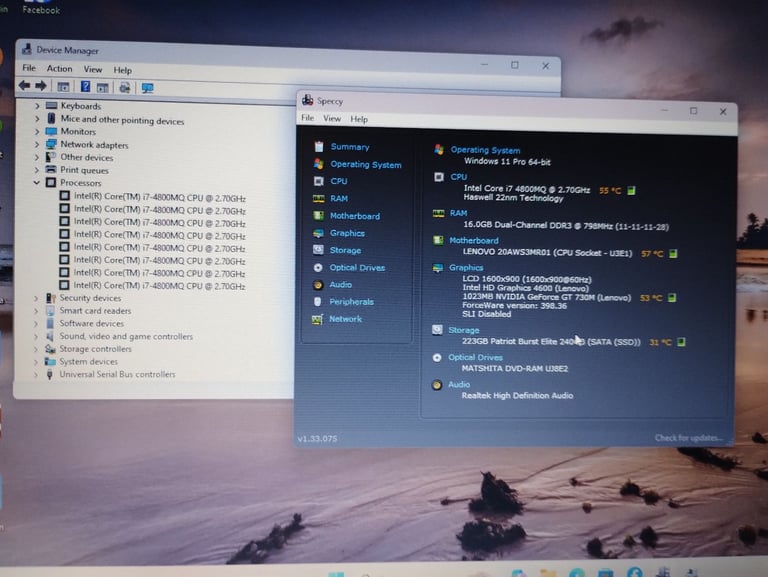Expand Sound, video and game controllers

click(36, 336)
